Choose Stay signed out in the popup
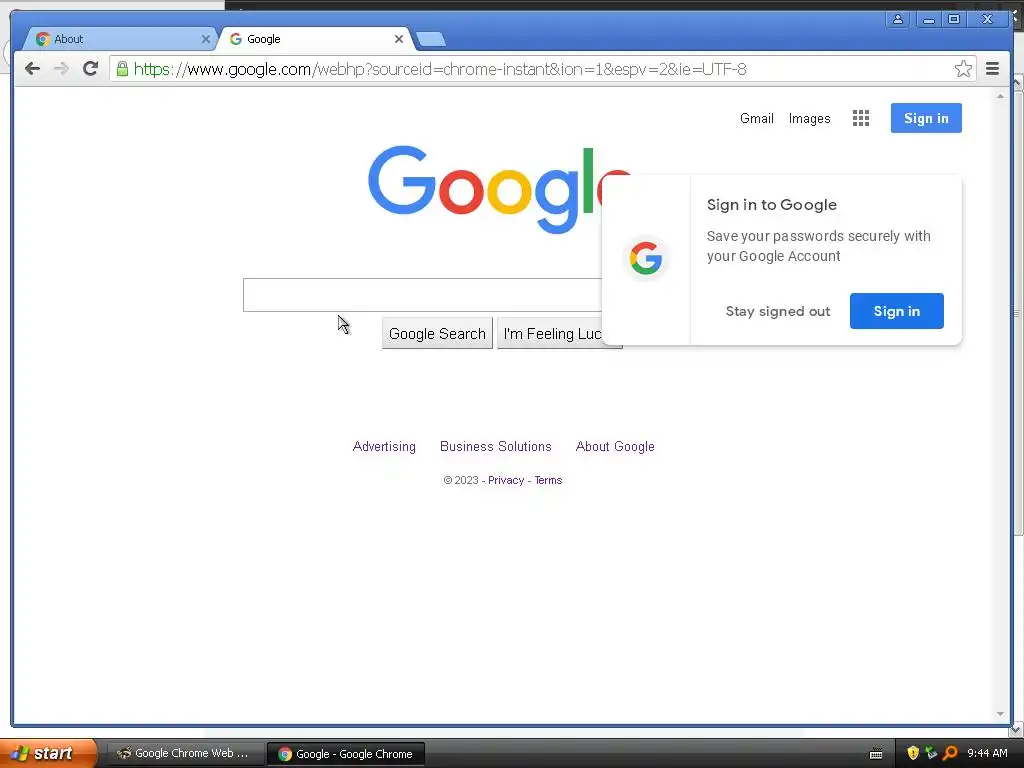Image resolution: width=1024 pixels, height=768 pixels. (778, 312)
